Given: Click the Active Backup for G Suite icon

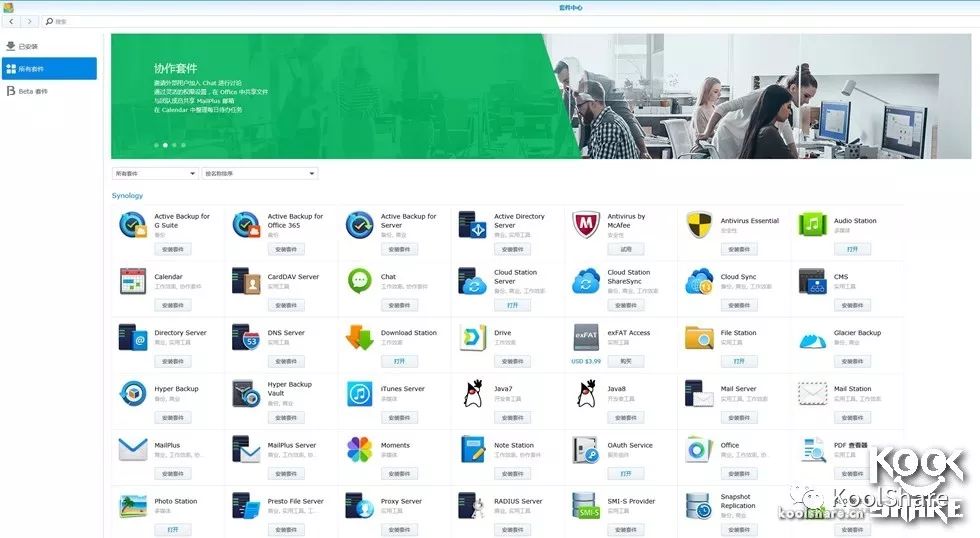Looking at the screenshot, I should point(132,225).
